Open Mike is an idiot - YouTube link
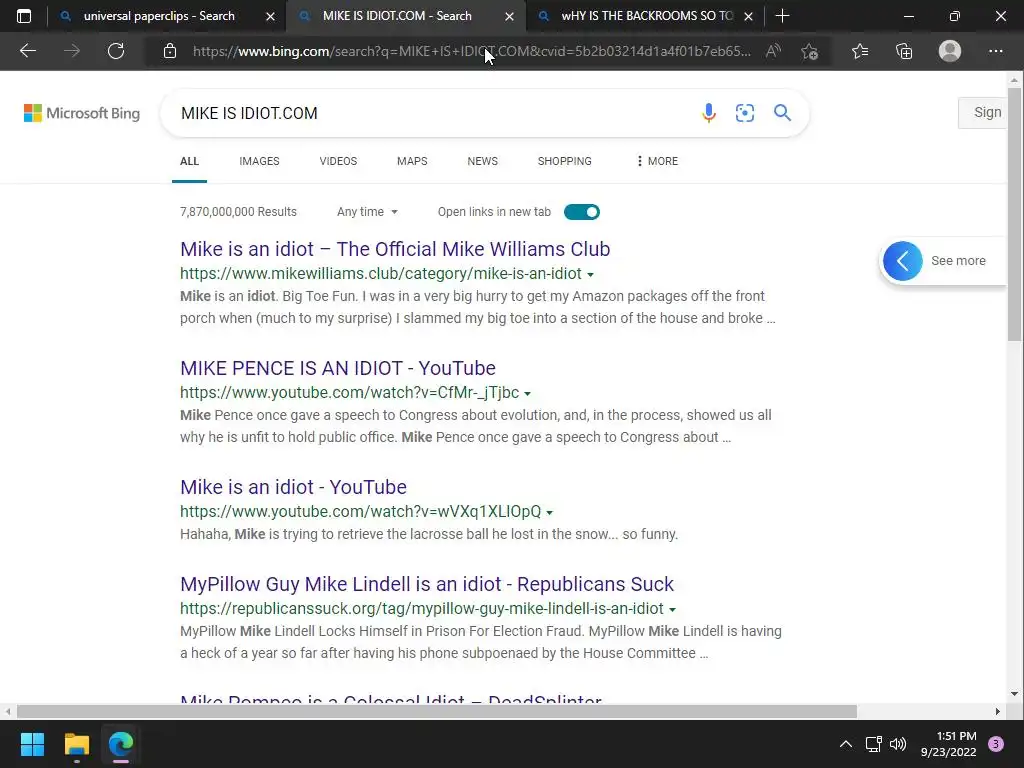This screenshot has height=768, width=1024. [293, 487]
